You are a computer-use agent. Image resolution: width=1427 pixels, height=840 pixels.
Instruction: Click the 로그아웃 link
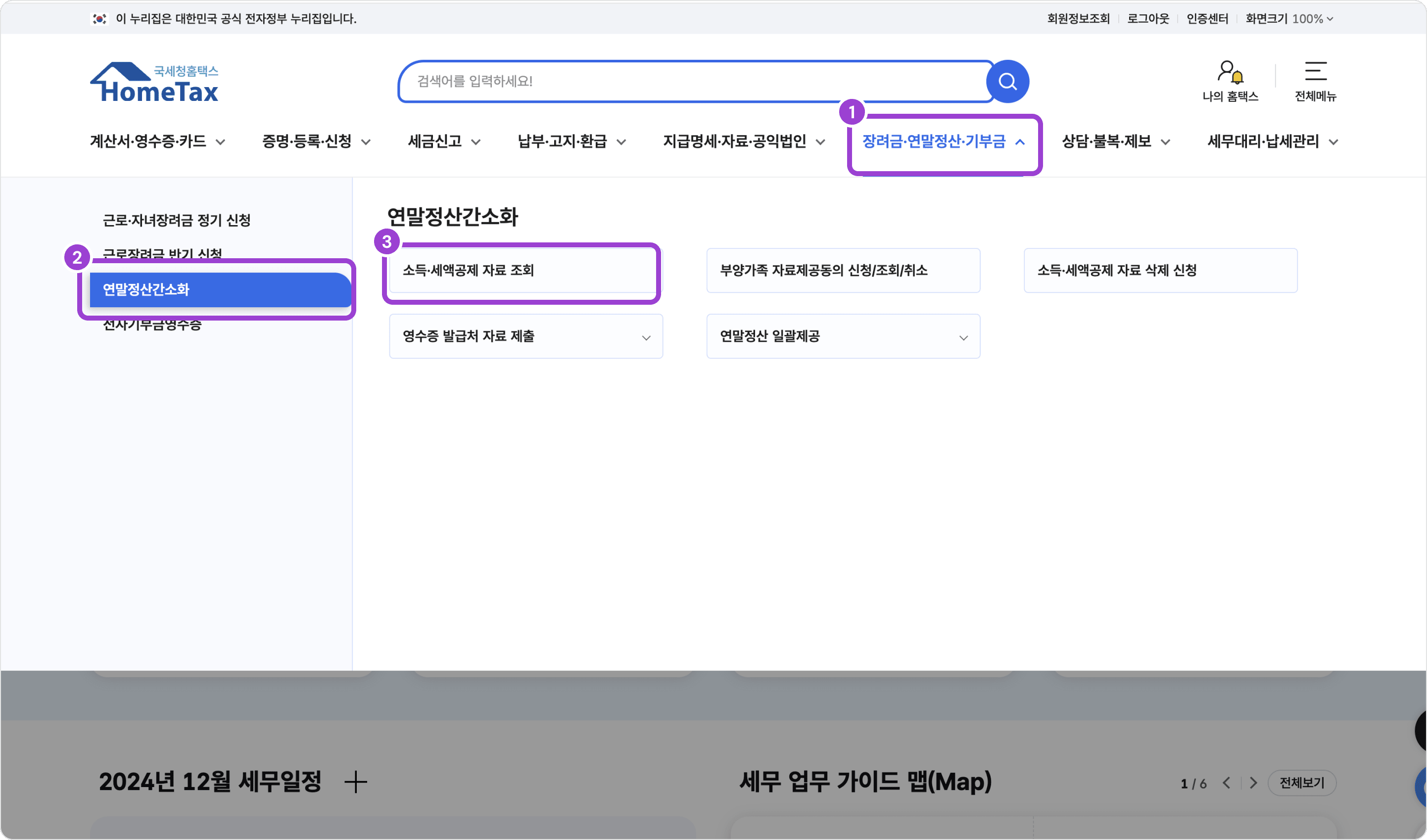tap(1148, 19)
